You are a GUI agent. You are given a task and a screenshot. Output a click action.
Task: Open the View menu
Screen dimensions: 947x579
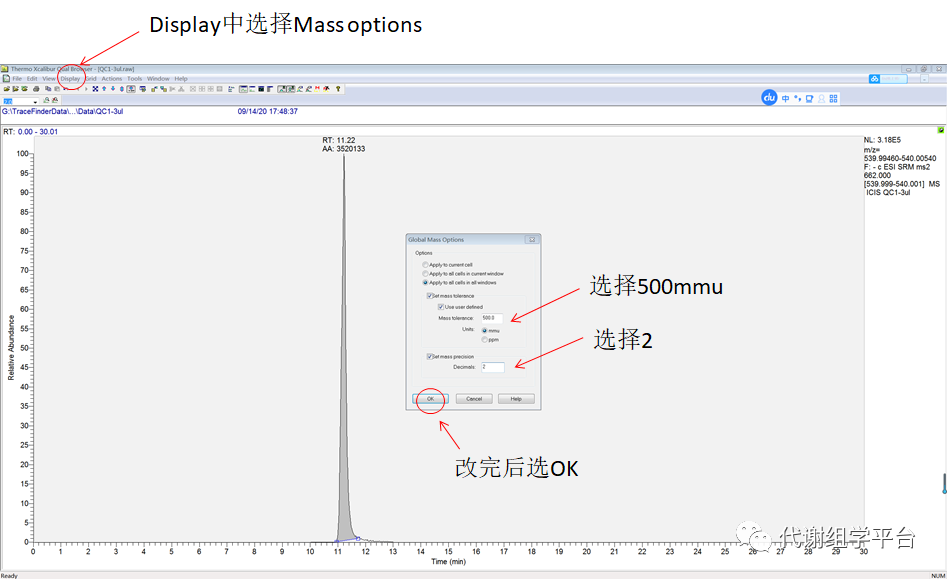click(x=49, y=78)
